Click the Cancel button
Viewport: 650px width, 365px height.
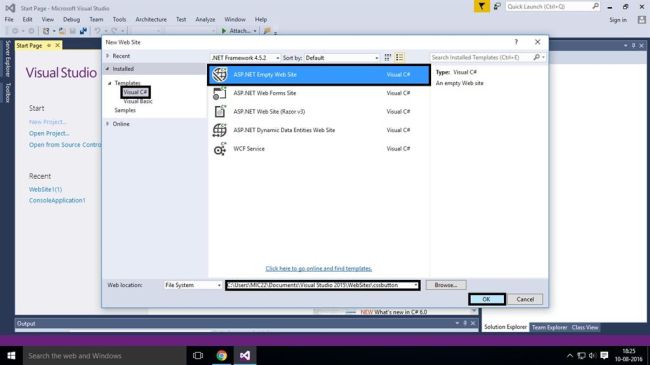tap(525, 299)
